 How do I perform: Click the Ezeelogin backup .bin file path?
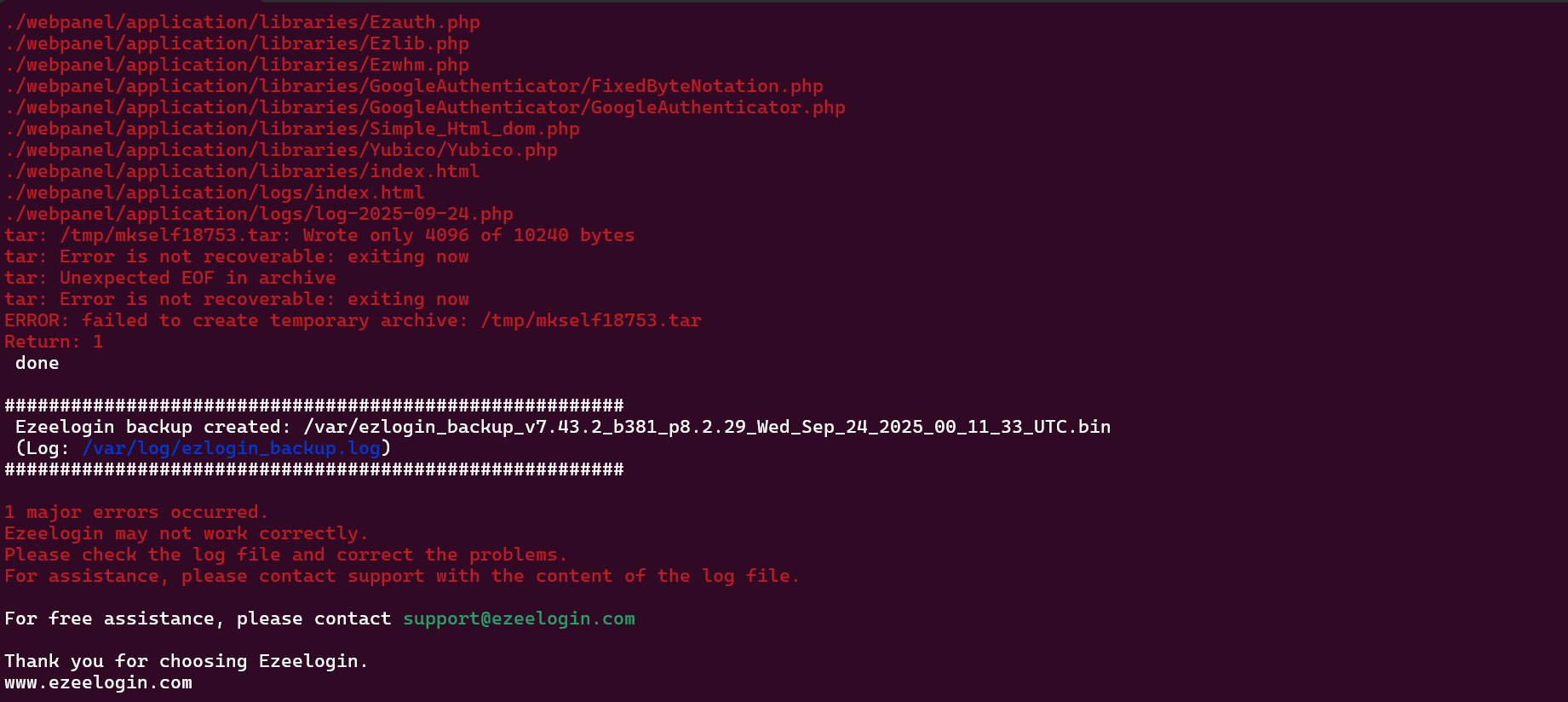707,427
